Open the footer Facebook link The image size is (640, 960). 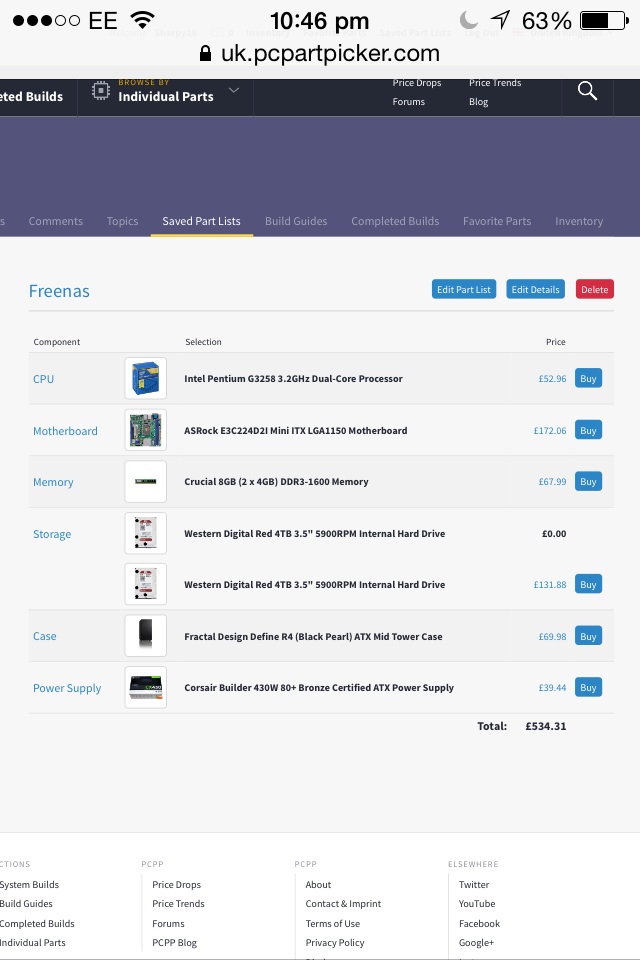[480, 923]
